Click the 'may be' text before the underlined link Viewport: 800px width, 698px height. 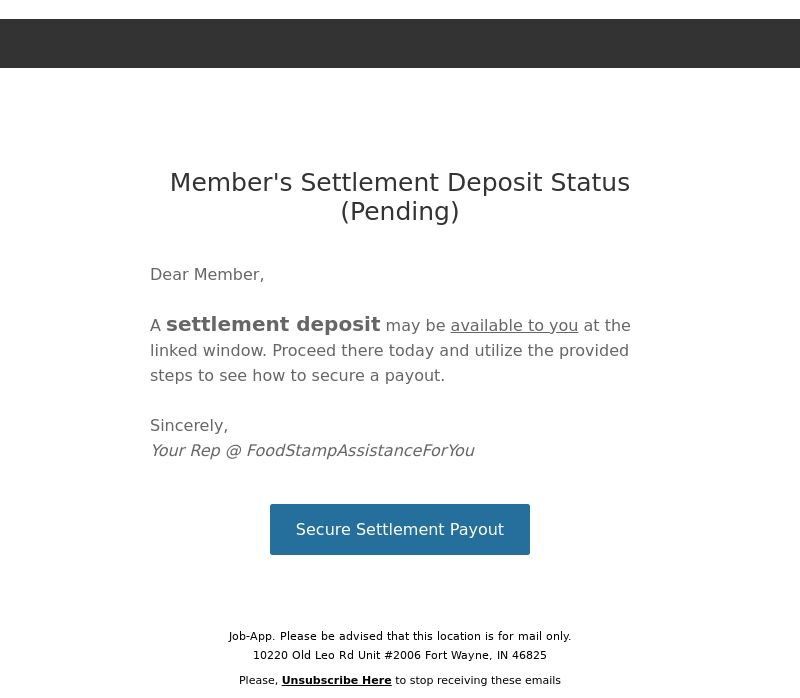point(415,326)
